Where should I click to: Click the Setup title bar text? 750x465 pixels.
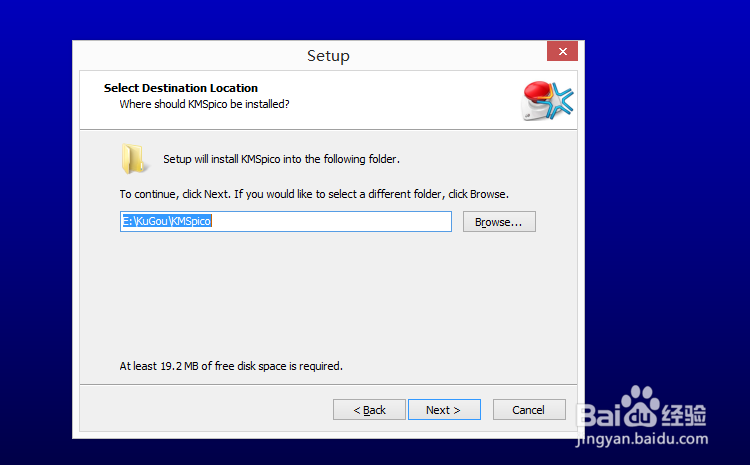tap(328, 56)
